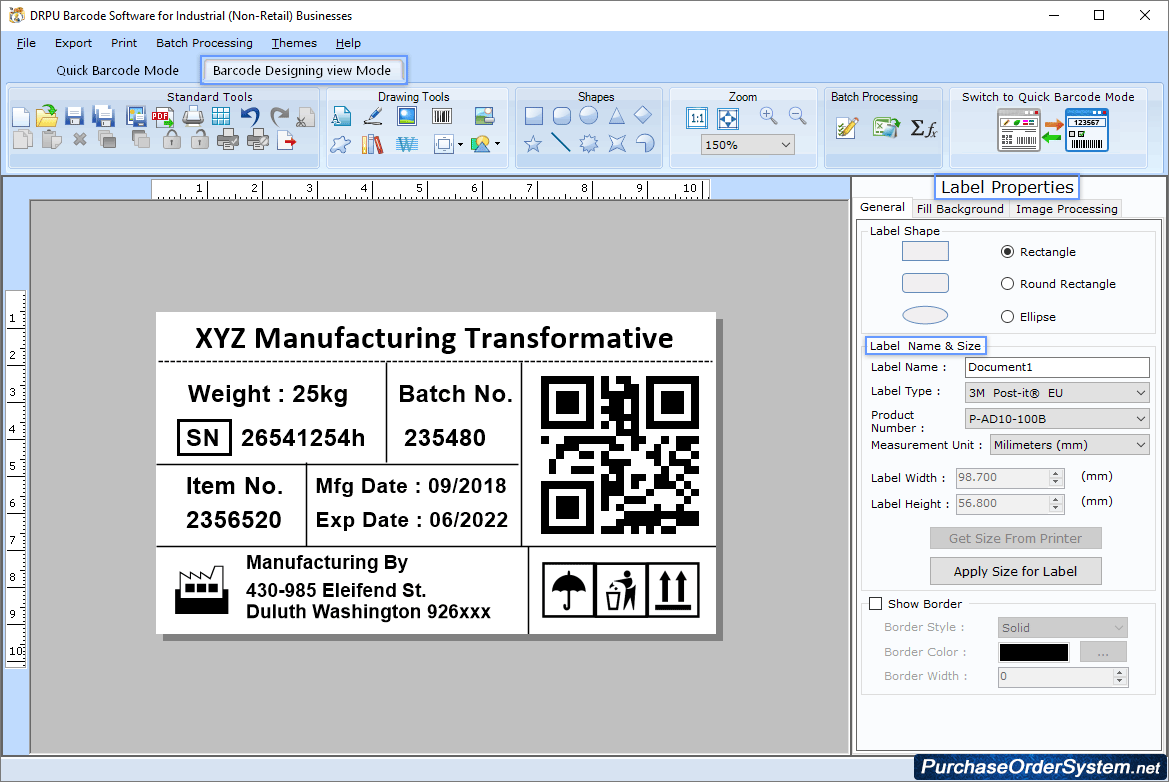The width and height of the screenshot is (1169, 782).
Task: Insert a picture with the image tool
Action: point(407,116)
